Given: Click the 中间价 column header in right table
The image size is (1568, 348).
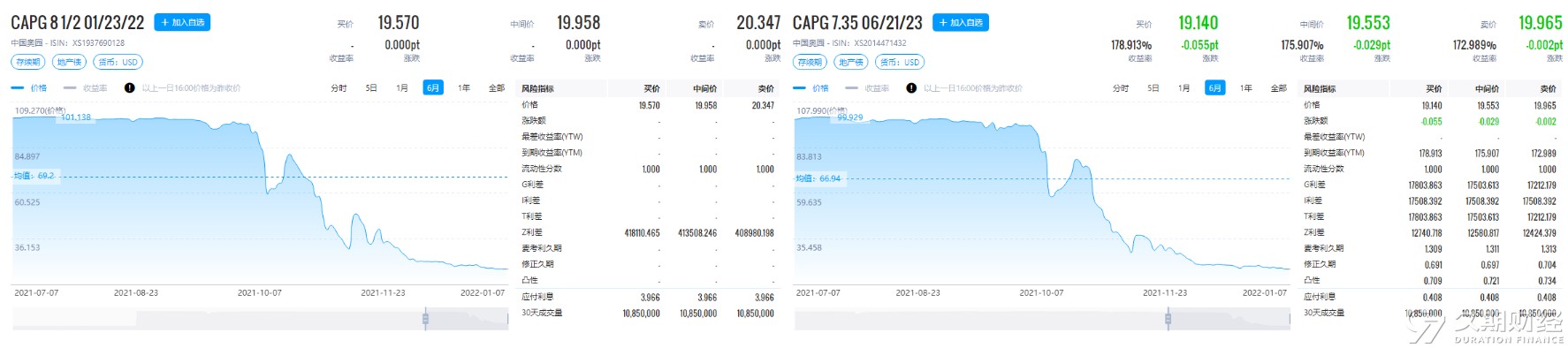Looking at the screenshot, I should click(x=1486, y=88).
